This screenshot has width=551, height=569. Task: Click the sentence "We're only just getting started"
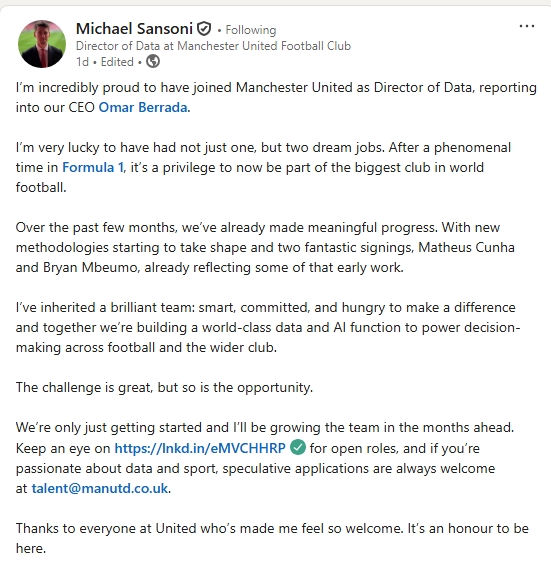click(265, 427)
